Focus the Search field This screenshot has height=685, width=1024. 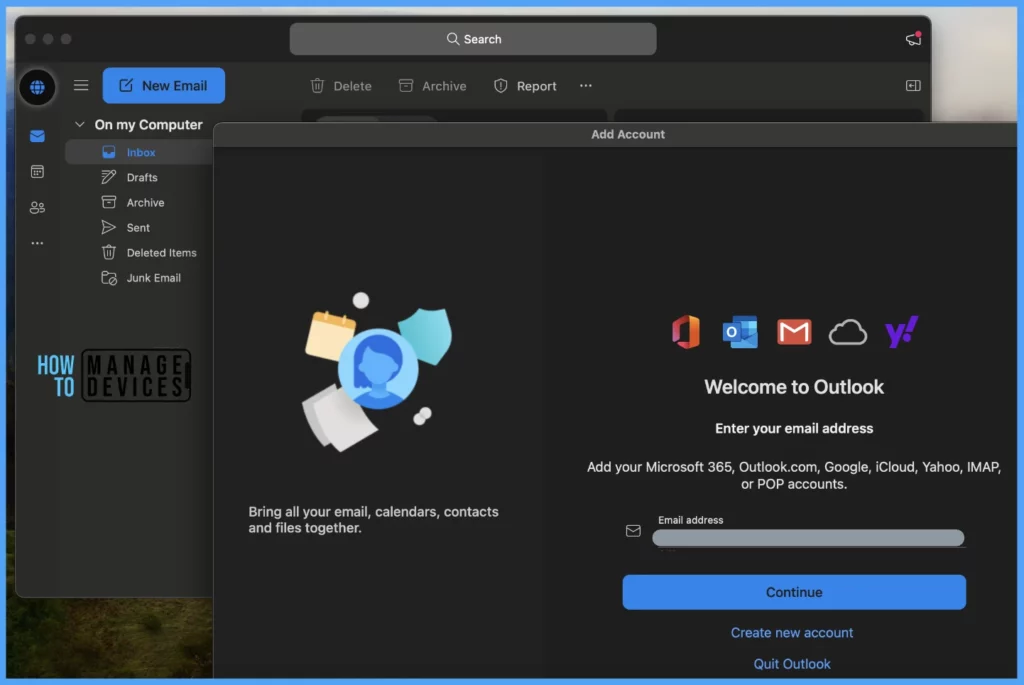(473, 39)
